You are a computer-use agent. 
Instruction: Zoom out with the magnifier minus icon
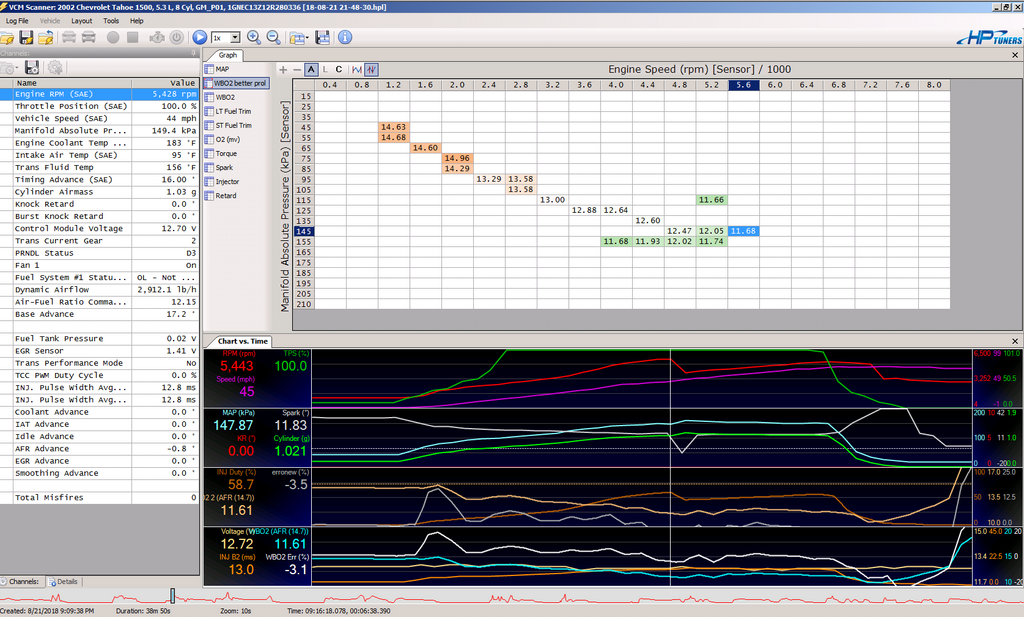(x=274, y=37)
